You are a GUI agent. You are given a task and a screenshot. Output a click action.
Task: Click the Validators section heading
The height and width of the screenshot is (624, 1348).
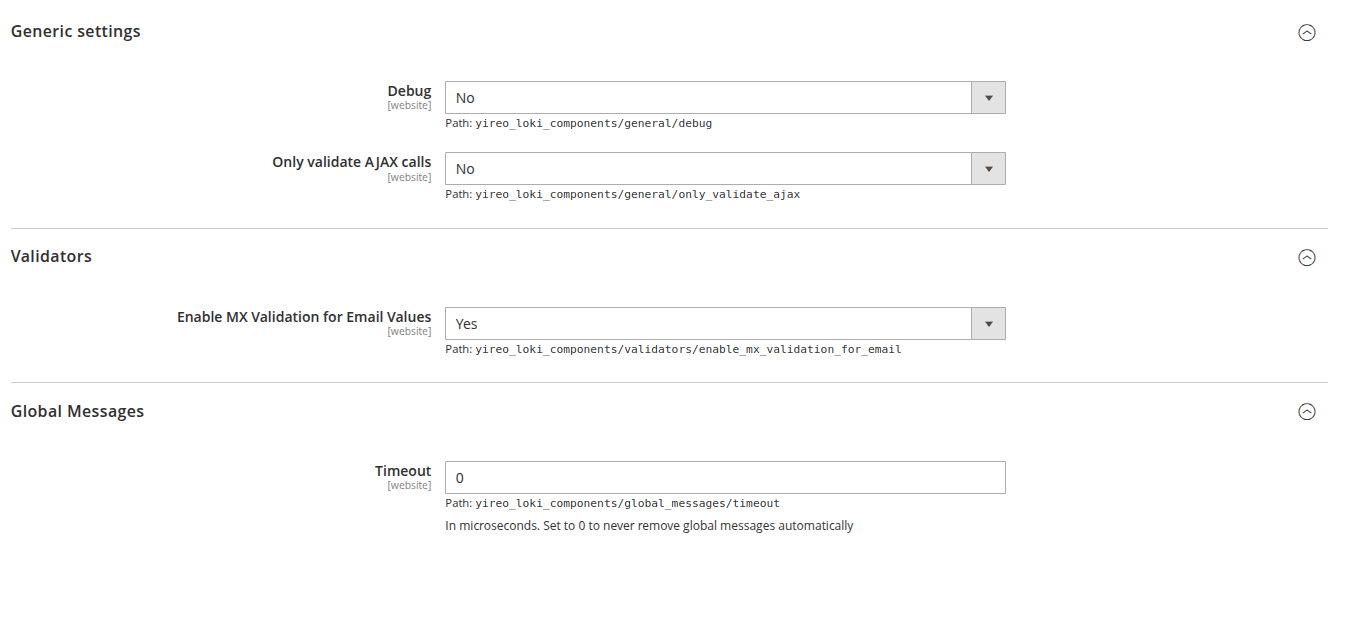[x=51, y=256]
